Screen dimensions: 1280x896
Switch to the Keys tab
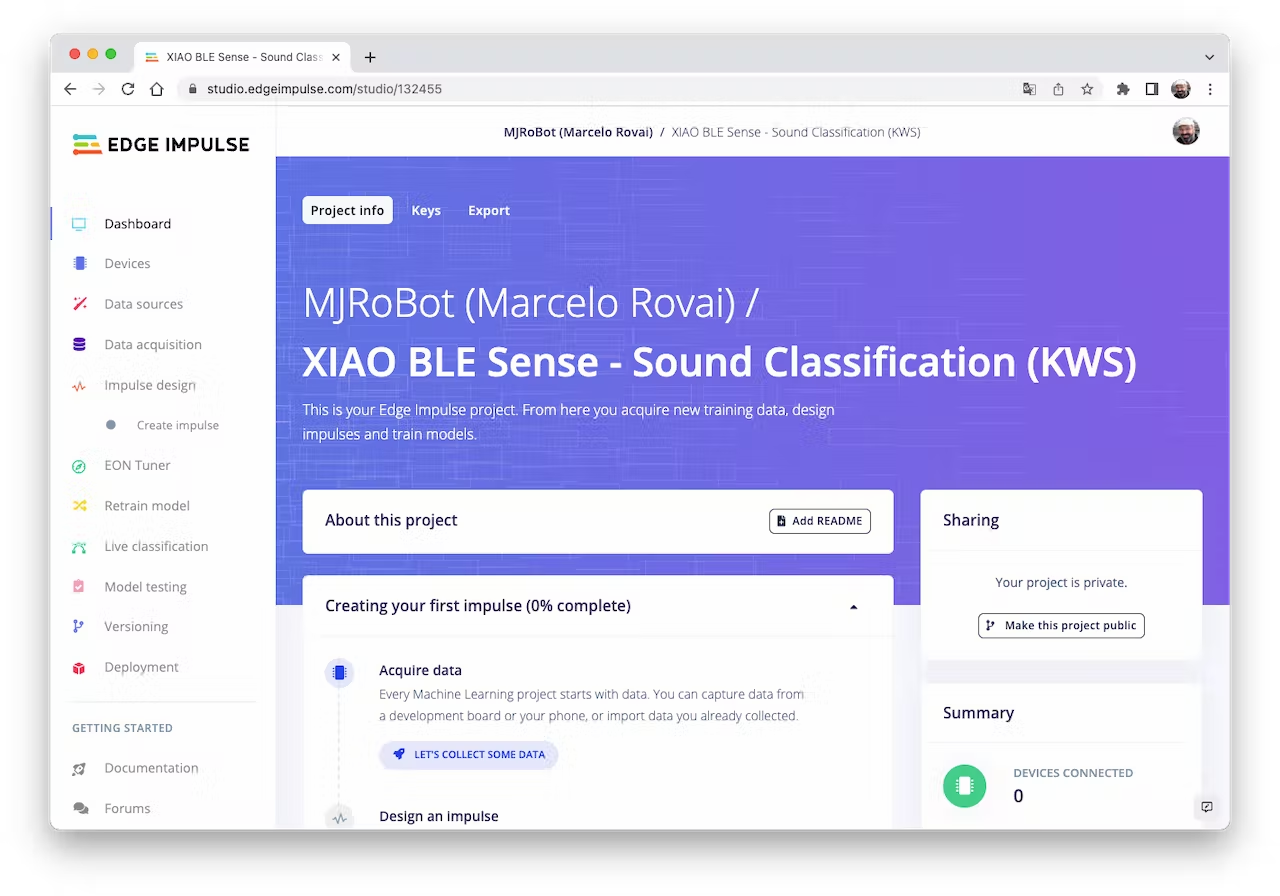(x=426, y=210)
